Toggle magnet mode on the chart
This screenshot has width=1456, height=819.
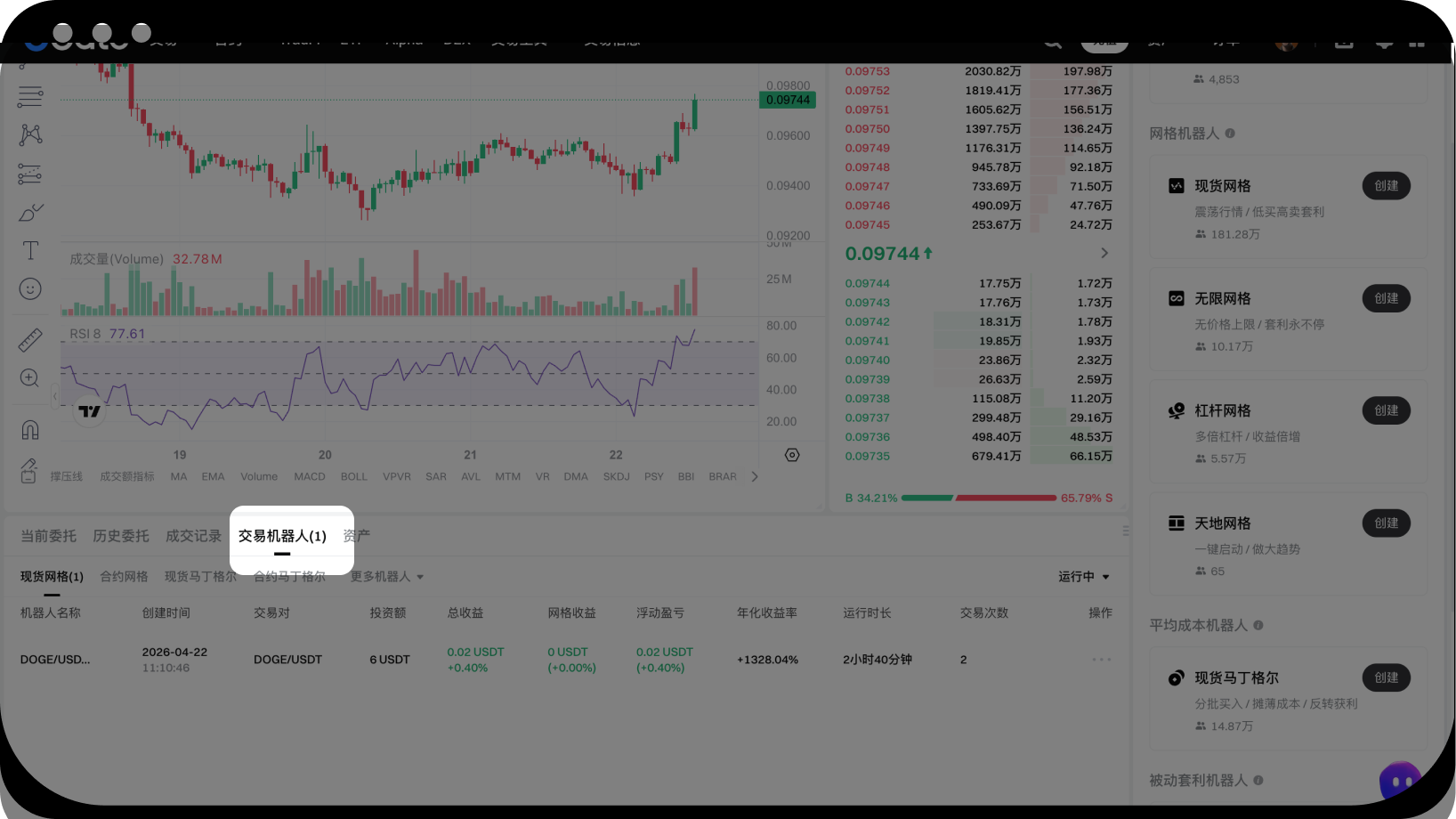tap(30, 430)
